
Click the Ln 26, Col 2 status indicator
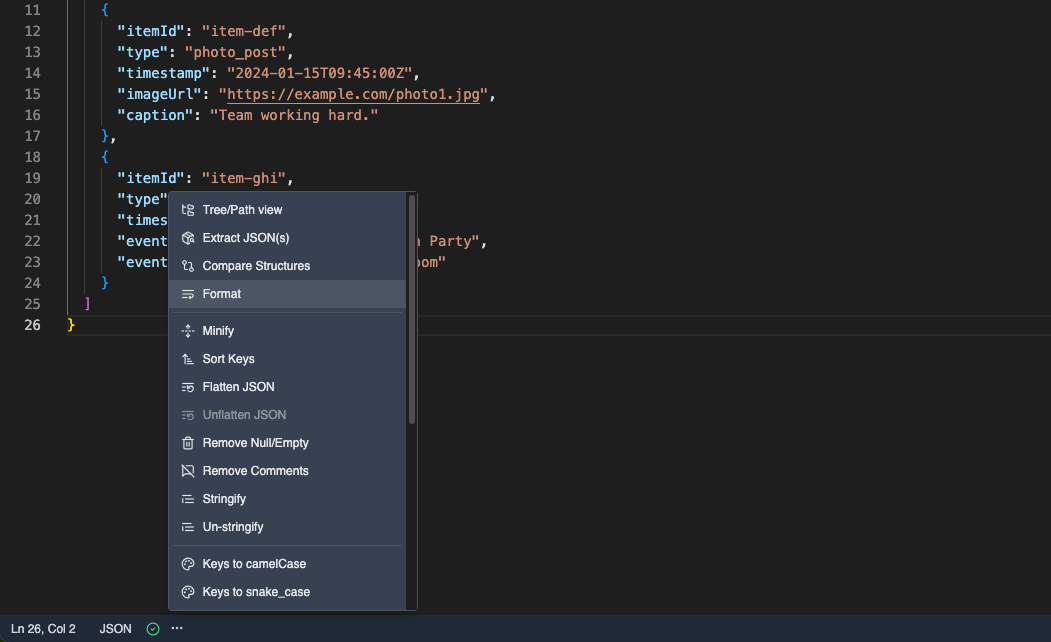(x=44, y=629)
